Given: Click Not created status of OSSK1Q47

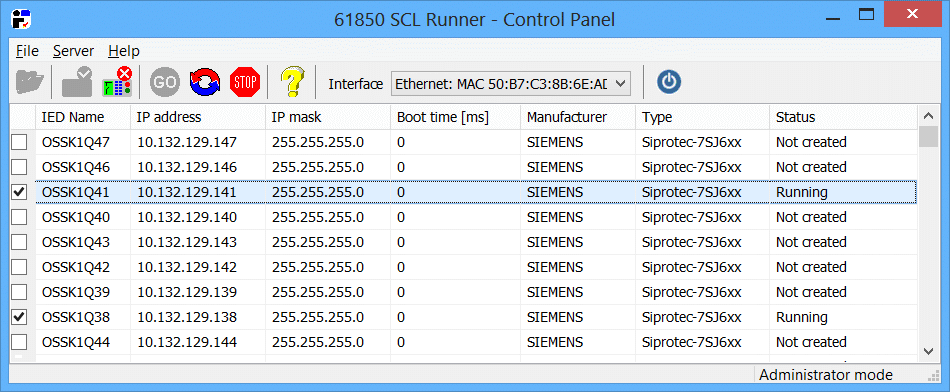Looking at the screenshot, I should coord(811,142).
